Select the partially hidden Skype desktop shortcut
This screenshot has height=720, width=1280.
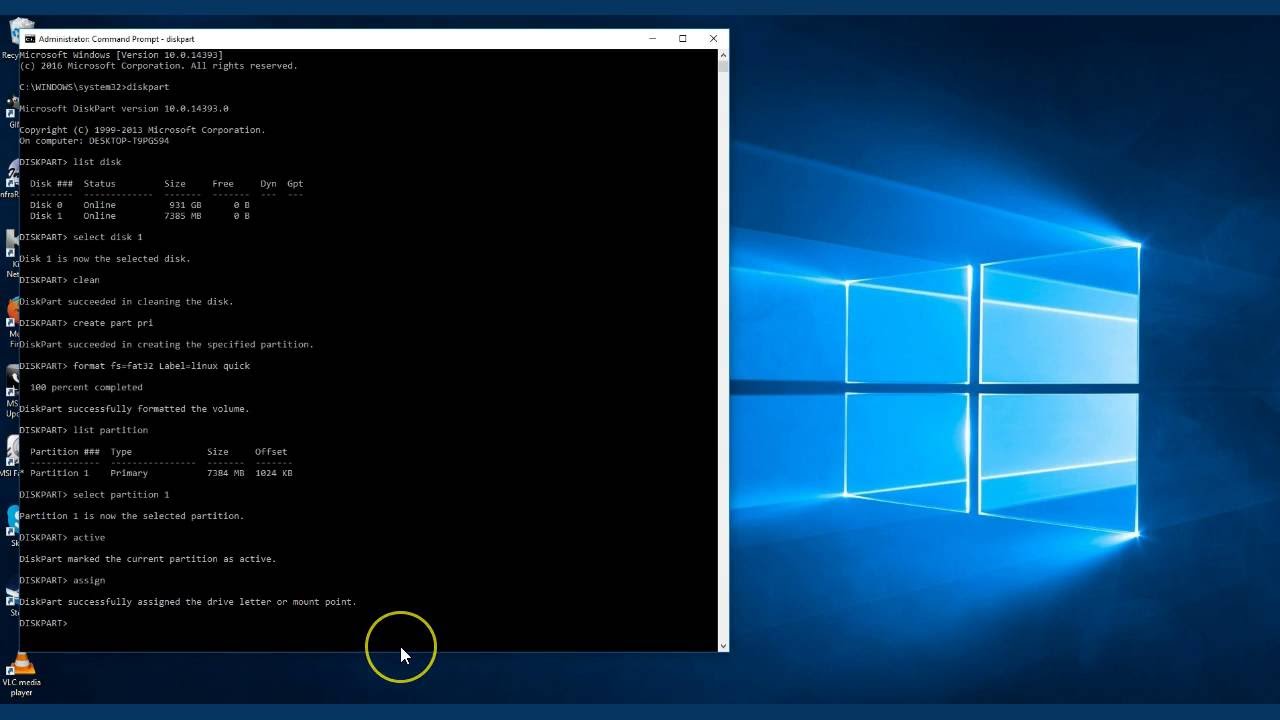[x=10, y=525]
